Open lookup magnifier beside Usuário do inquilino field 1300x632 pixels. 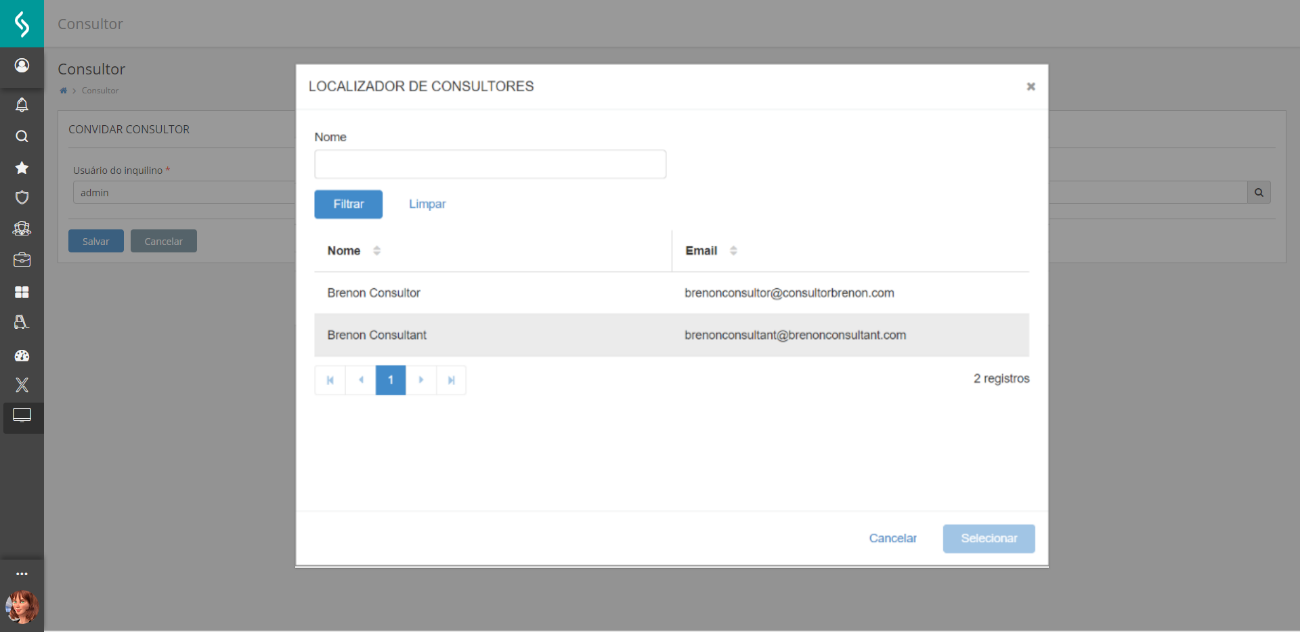[x=1259, y=192]
